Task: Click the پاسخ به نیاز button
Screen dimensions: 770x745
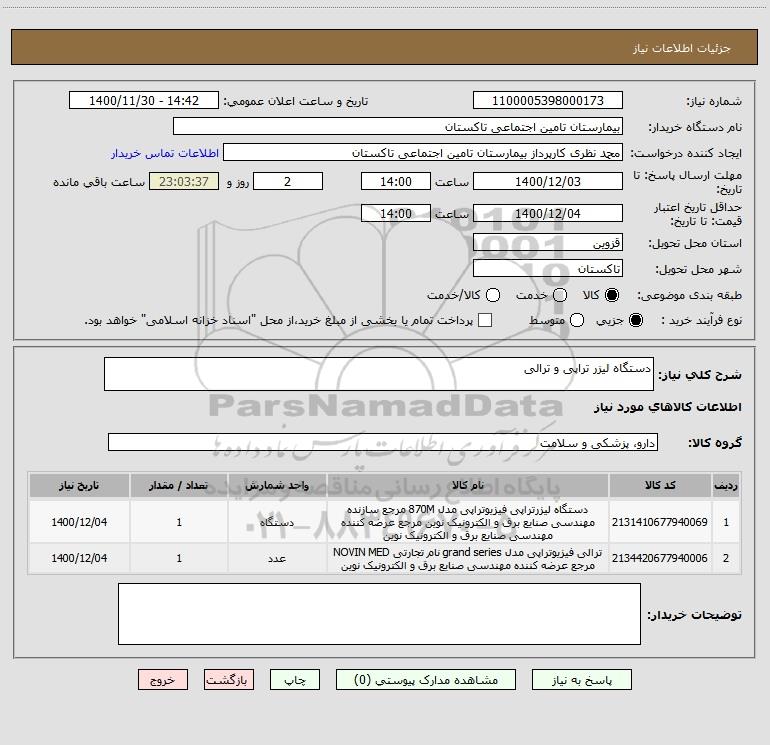Action: (x=581, y=680)
